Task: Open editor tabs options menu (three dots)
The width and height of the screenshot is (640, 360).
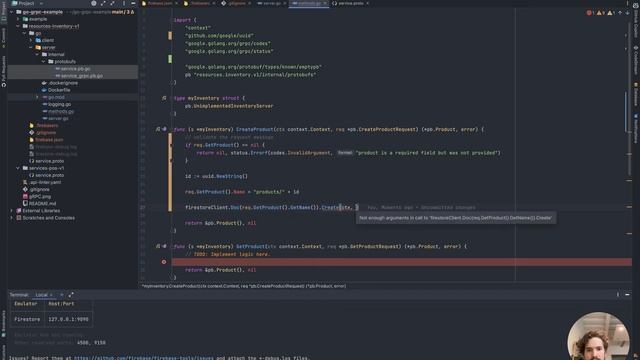Action: pyautogui.click(x=627, y=3)
